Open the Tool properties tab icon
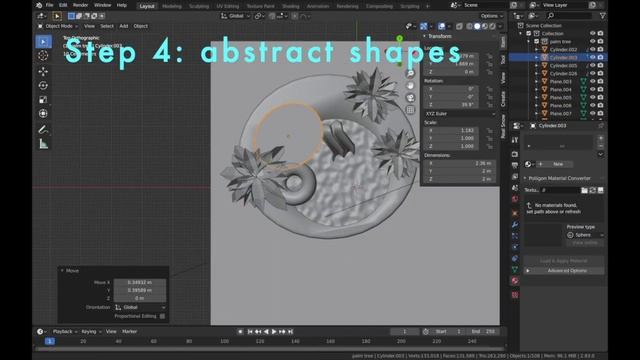The image size is (640, 360). [515, 140]
